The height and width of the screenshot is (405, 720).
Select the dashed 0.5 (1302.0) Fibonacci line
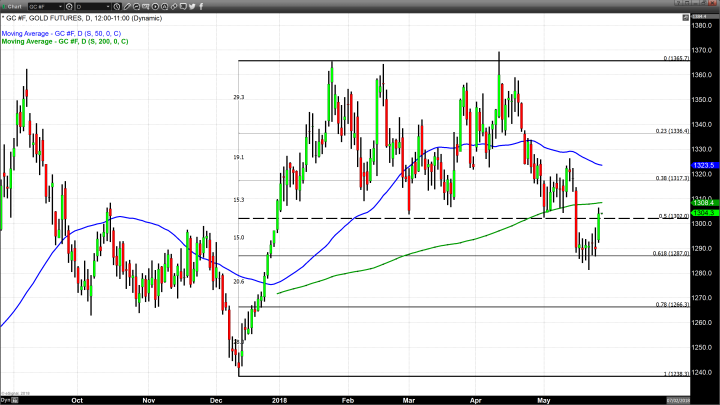coord(400,218)
